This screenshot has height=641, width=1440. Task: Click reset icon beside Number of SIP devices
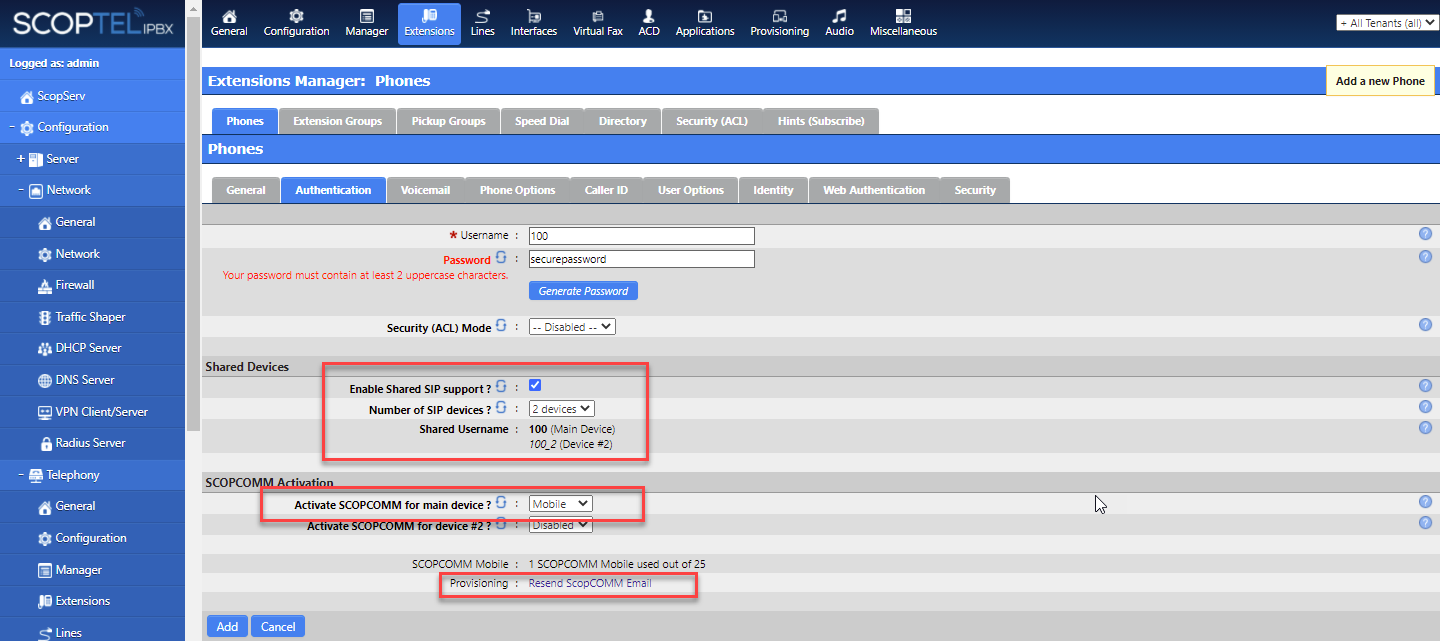(x=501, y=408)
